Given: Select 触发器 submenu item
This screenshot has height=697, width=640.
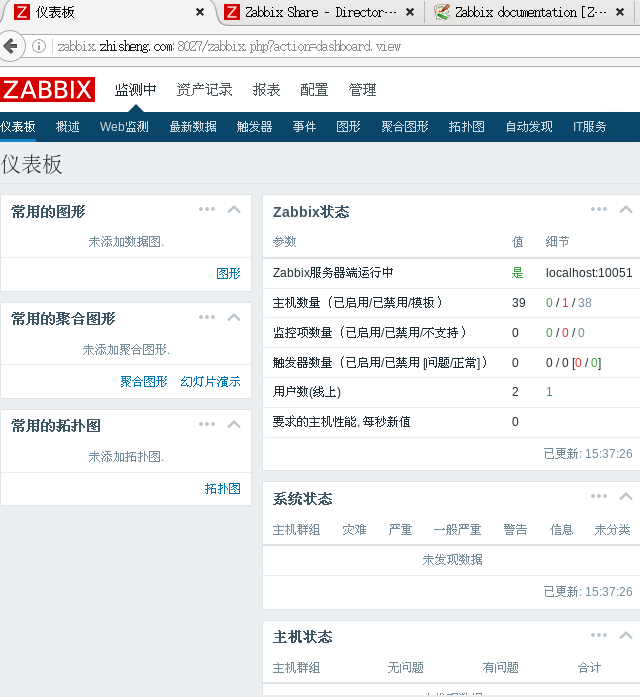Looking at the screenshot, I should (254, 127).
